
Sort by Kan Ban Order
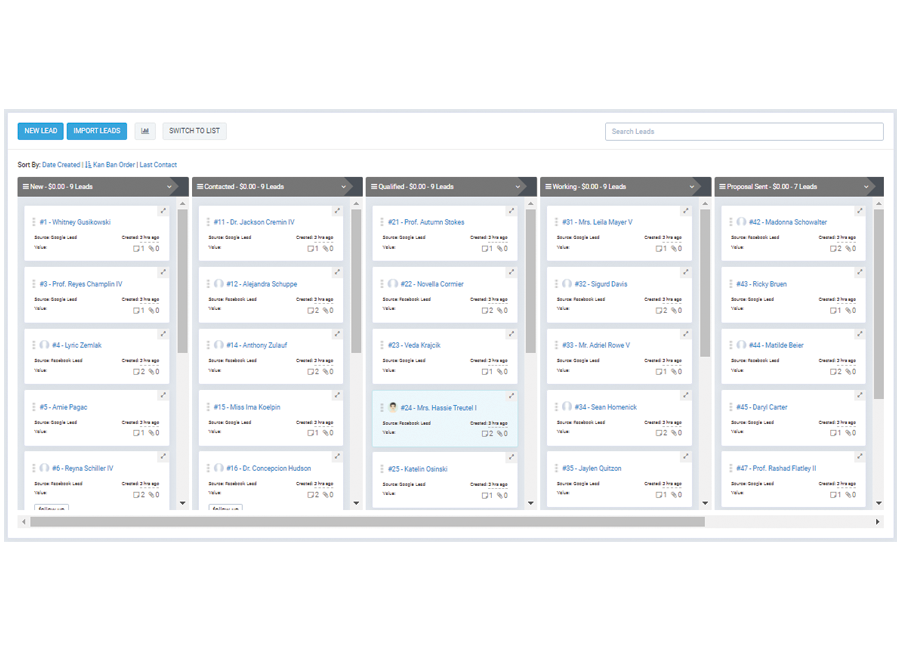(x=113, y=165)
